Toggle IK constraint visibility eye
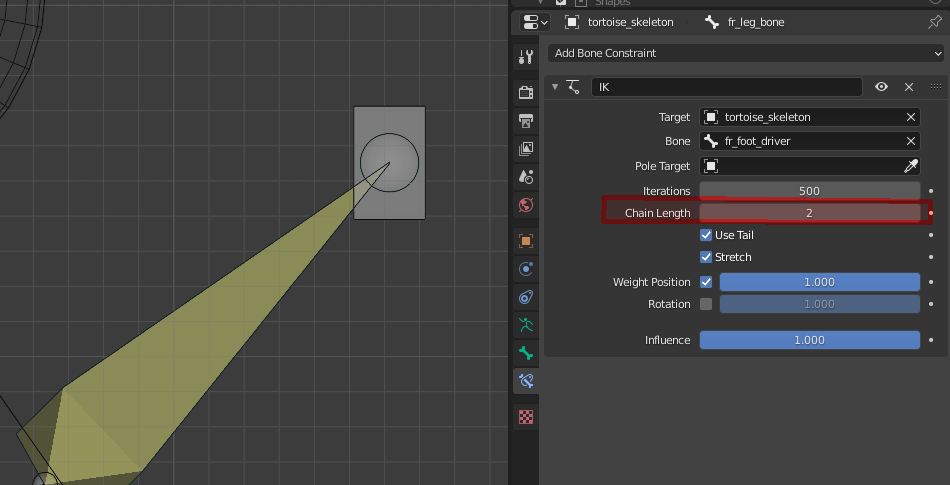Viewport: 950px width, 485px height. (x=881, y=87)
